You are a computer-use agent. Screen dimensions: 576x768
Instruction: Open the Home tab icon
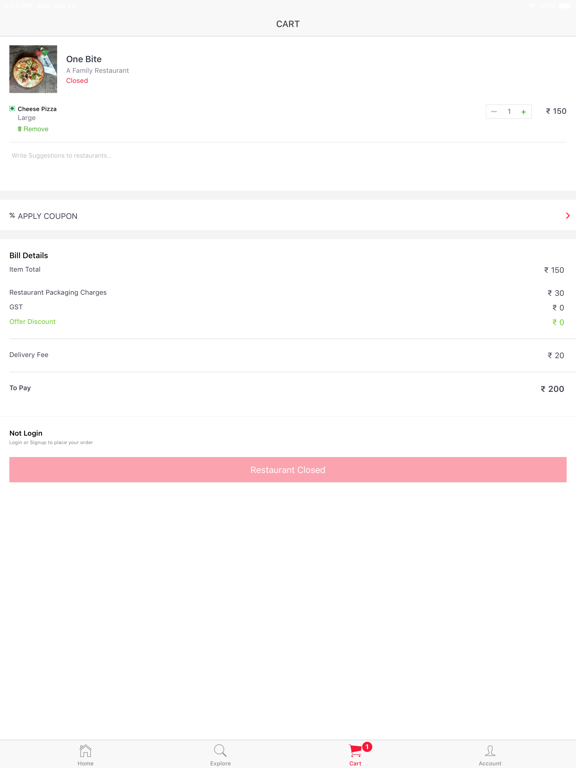85,750
